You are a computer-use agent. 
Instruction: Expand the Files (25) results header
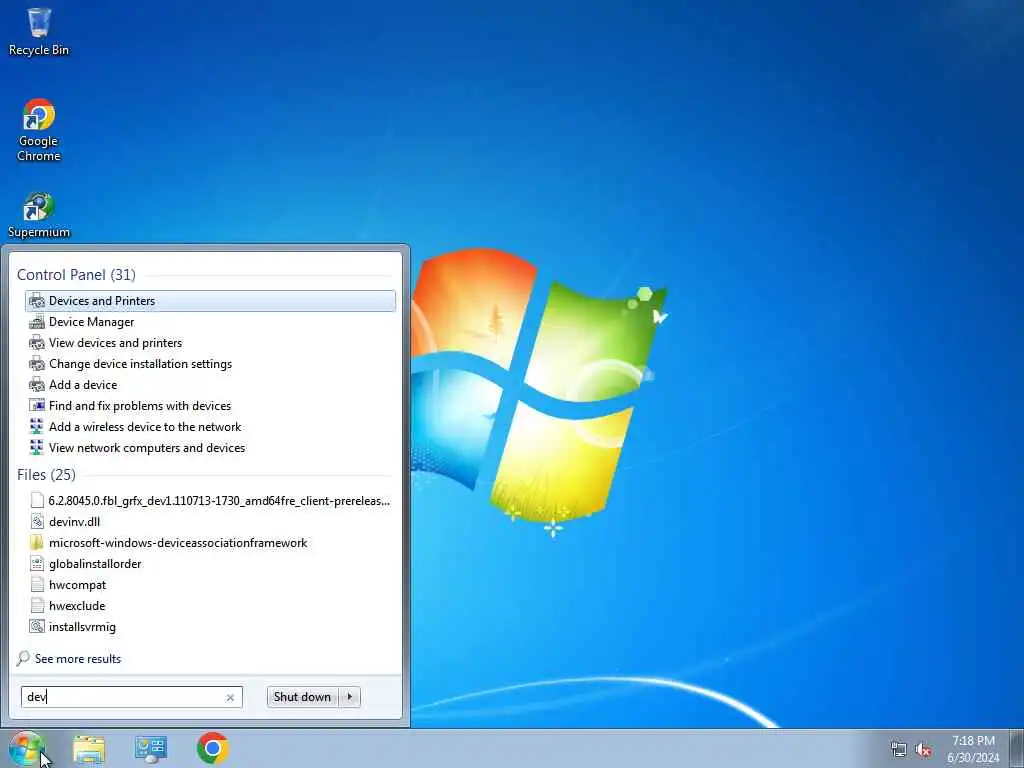pos(46,475)
